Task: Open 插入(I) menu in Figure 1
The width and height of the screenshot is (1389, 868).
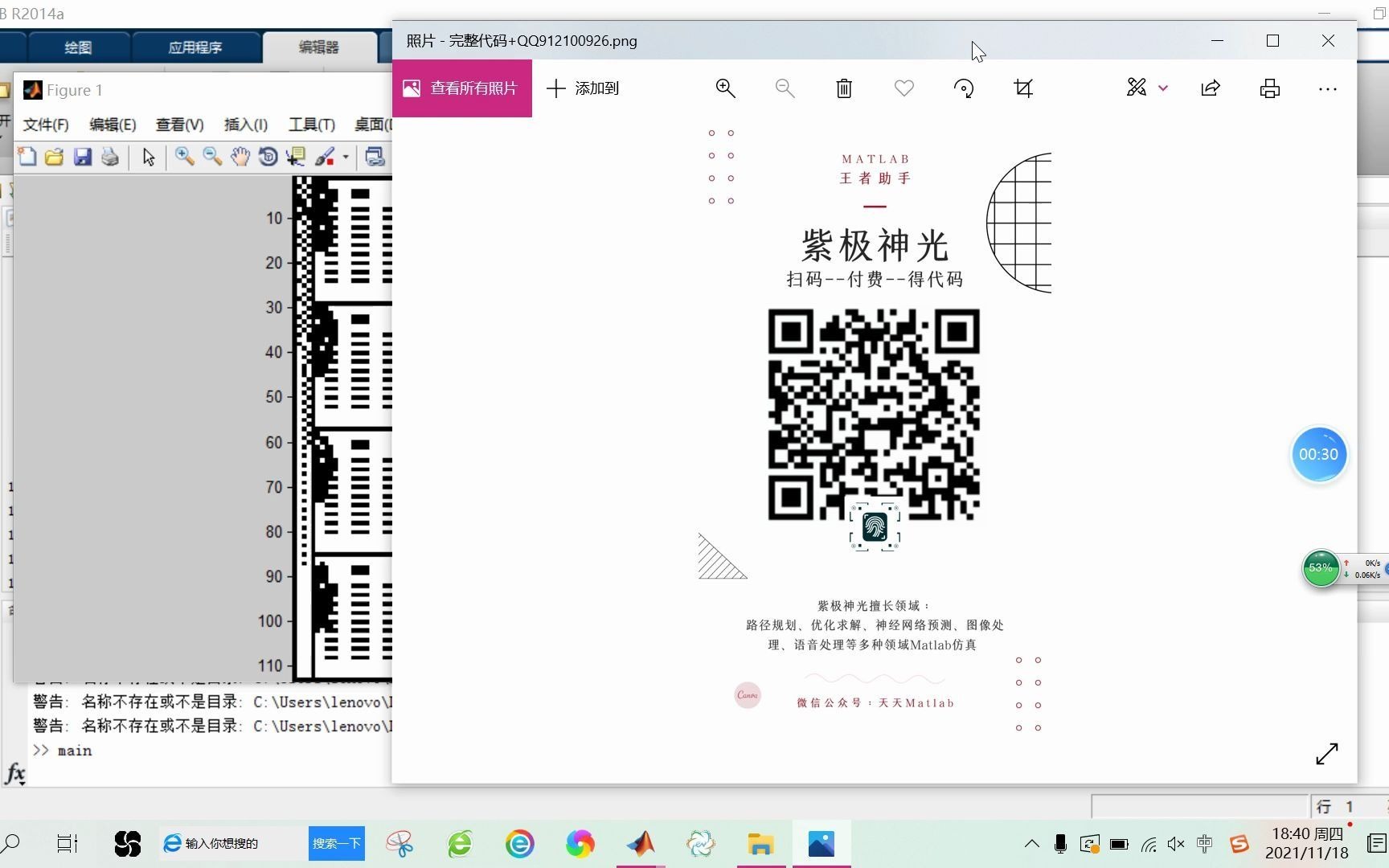Action: [246, 125]
